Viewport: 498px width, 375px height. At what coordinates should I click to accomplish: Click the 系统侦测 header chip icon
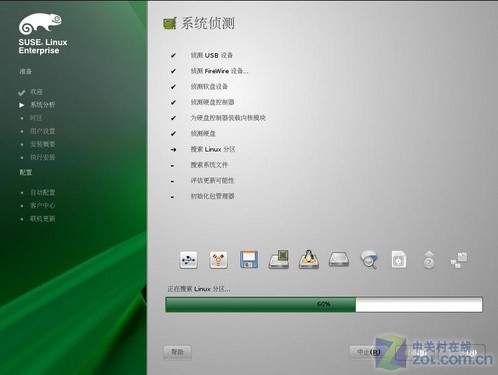pyautogui.click(x=169, y=23)
